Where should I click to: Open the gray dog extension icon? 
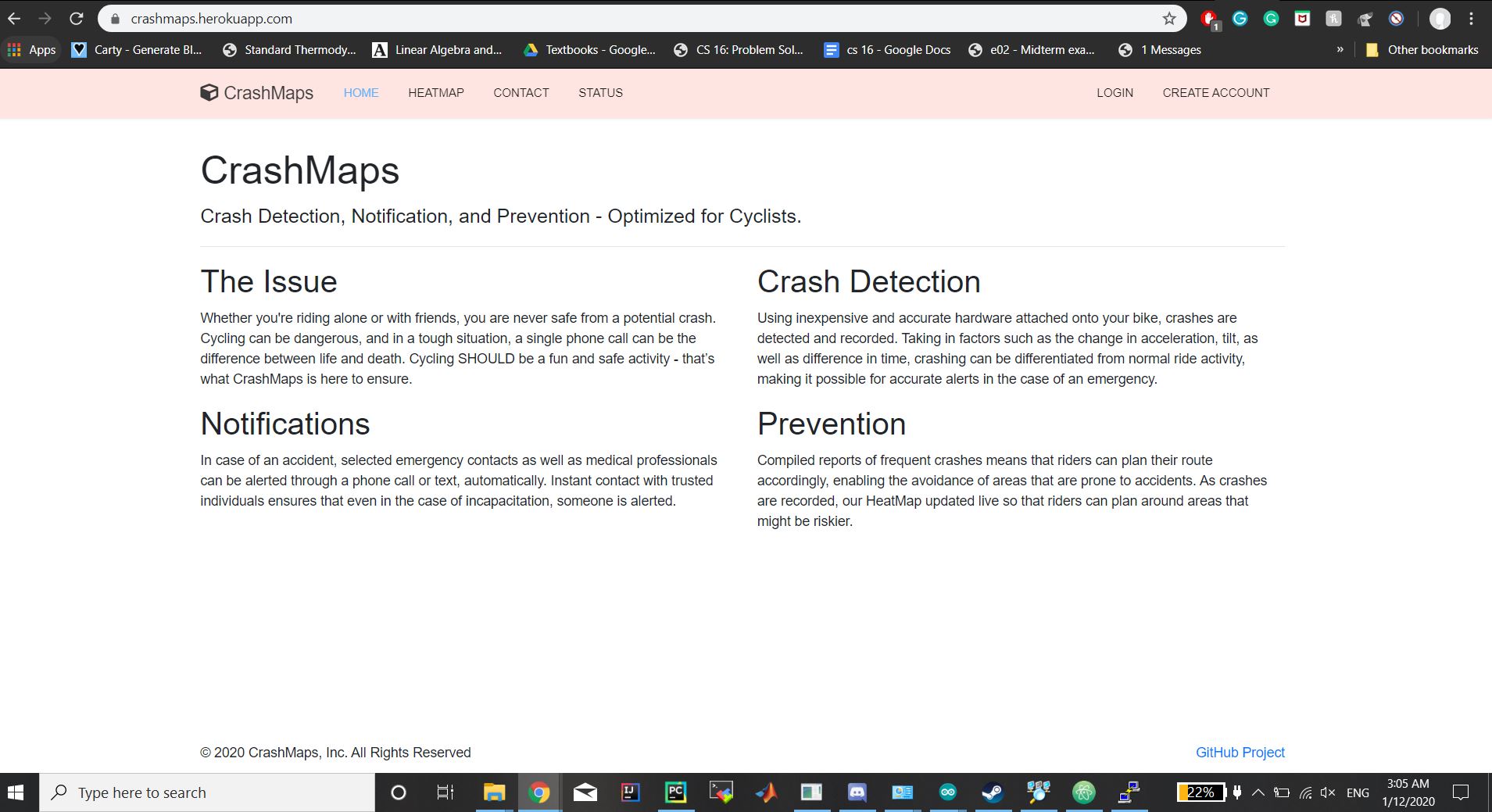pyautogui.click(x=1365, y=19)
